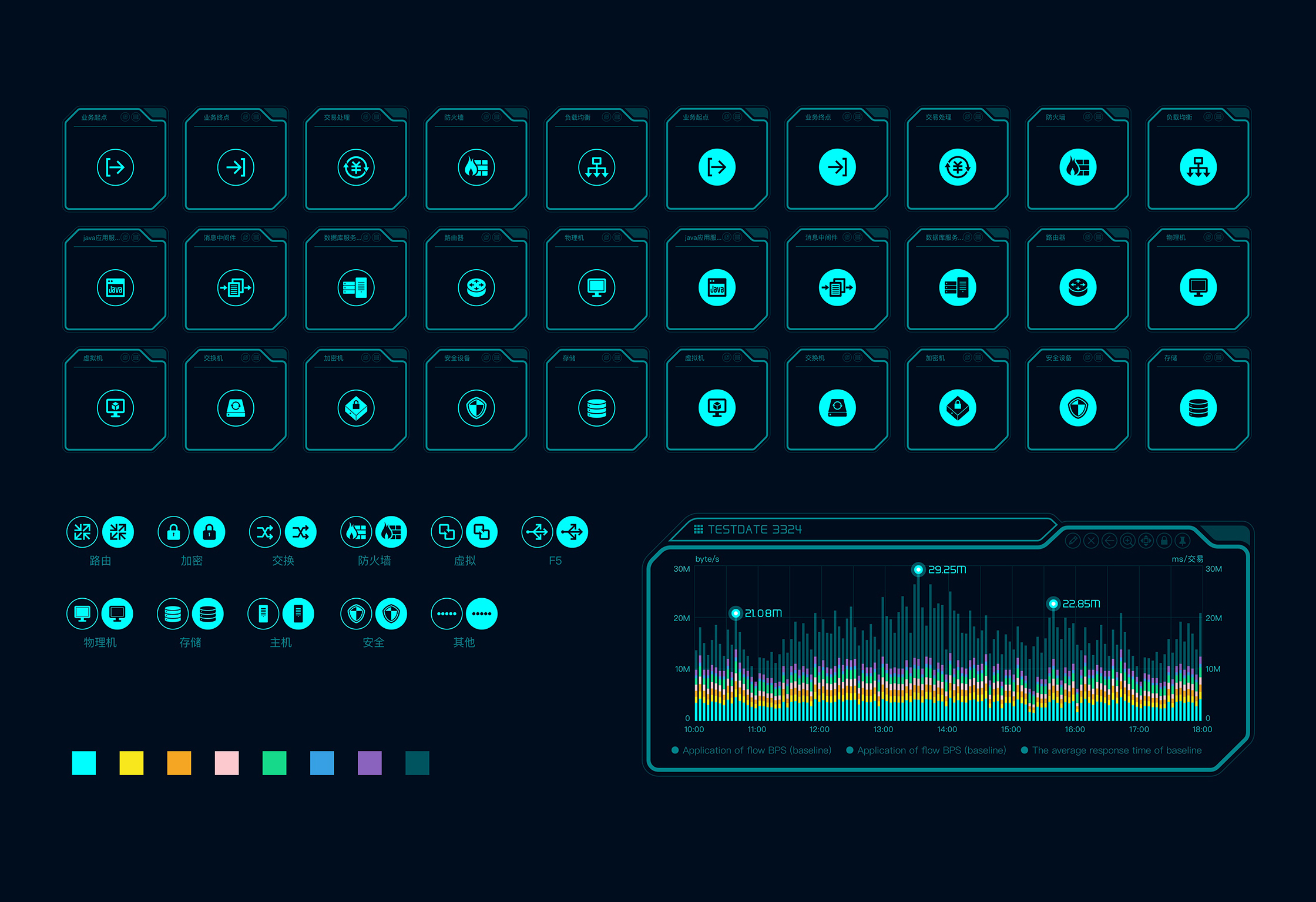Pick the pink color swatch
Screen dimensions: 1316x902
pyautogui.click(x=227, y=763)
